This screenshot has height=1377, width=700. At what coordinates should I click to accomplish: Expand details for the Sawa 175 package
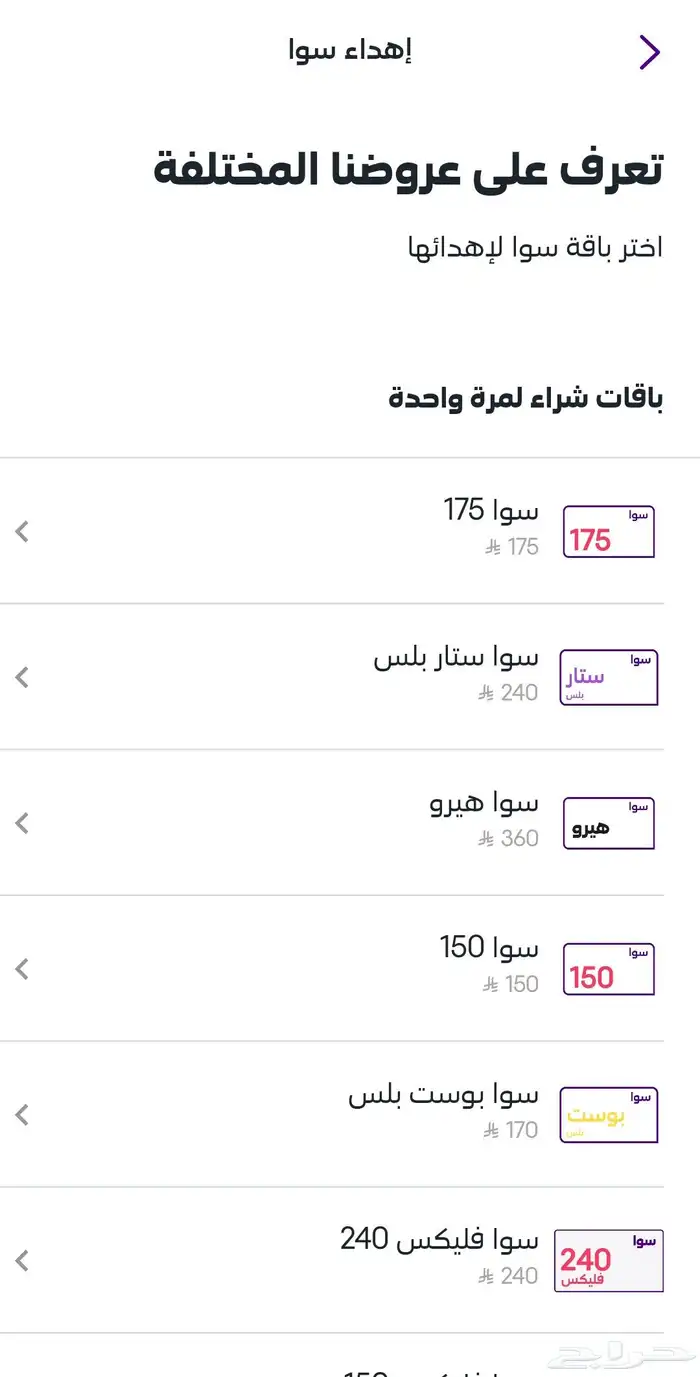[x=21, y=531]
